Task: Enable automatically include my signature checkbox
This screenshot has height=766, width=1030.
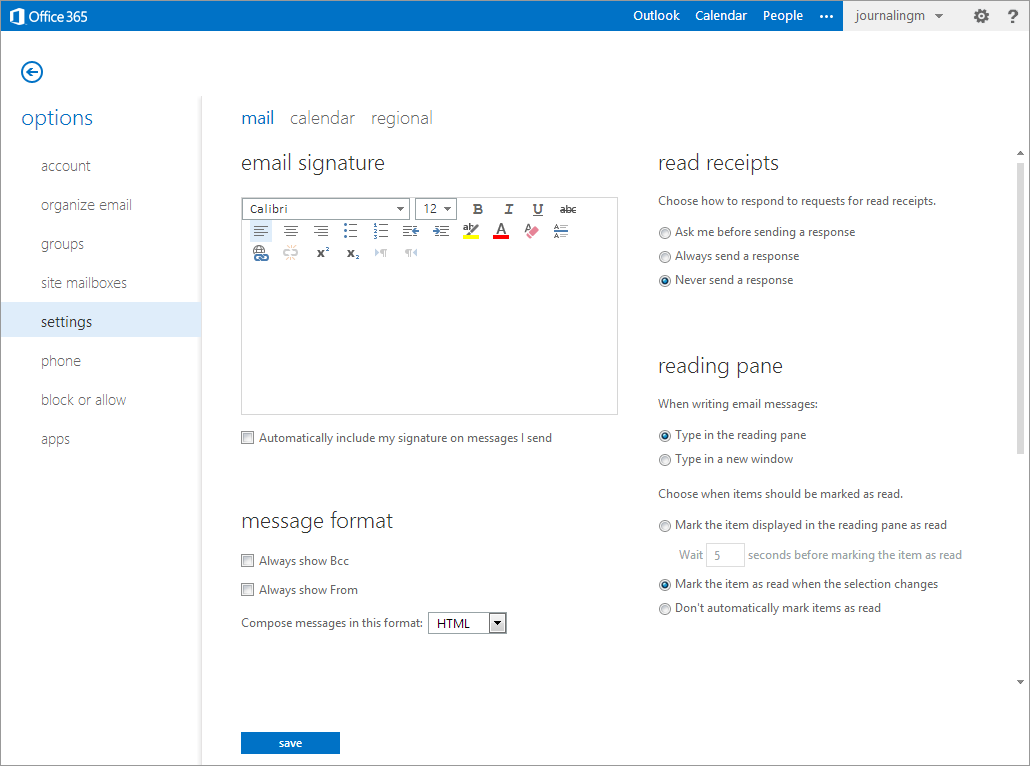Action: (x=248, y=438)
